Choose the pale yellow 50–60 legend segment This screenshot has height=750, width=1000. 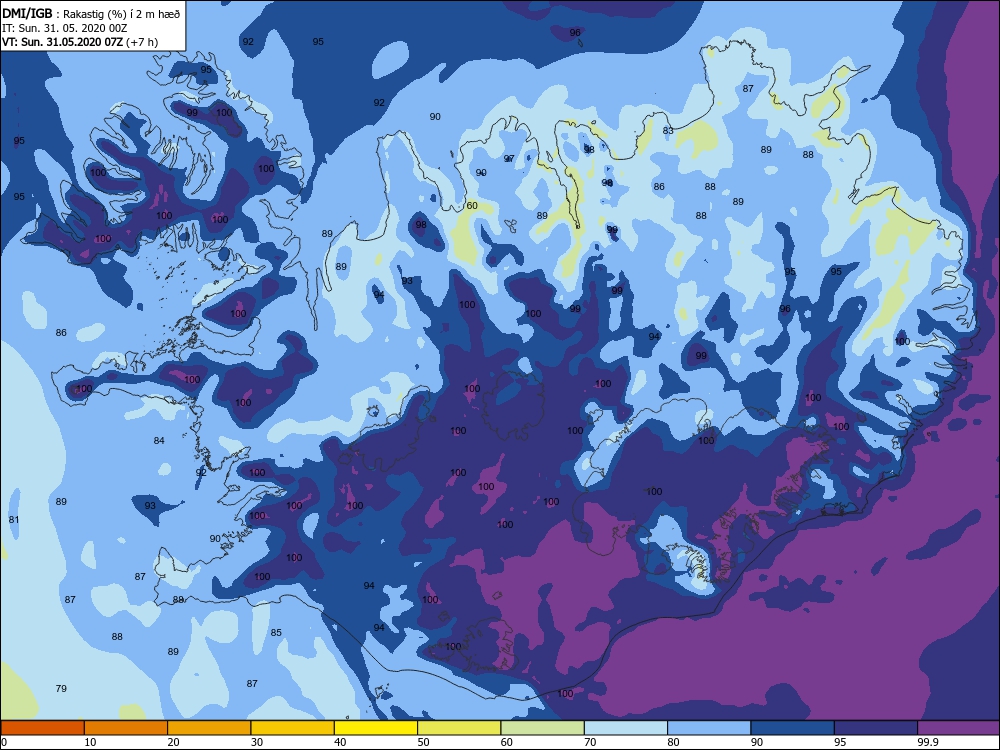tap(459, 728)
